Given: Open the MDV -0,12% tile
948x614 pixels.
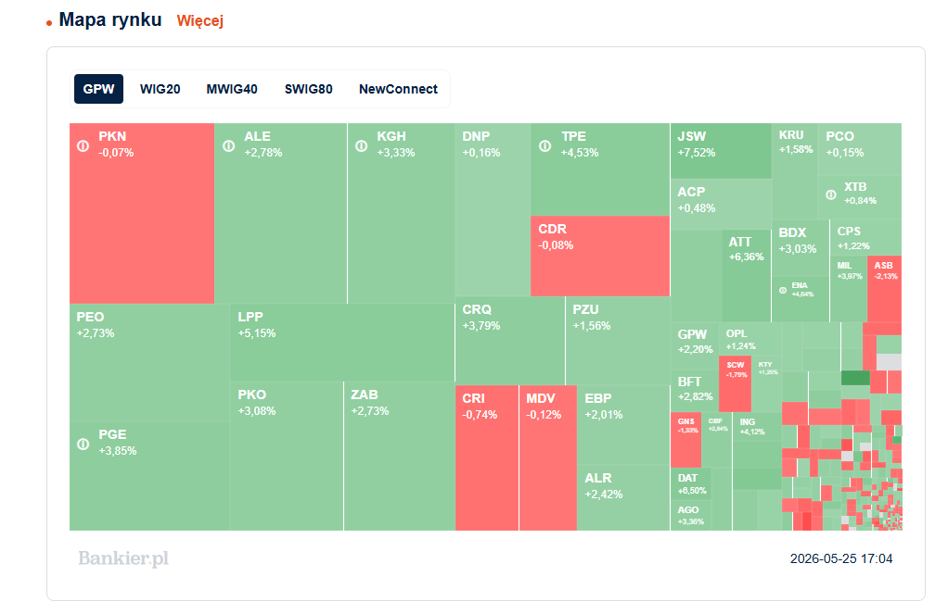Looking at the screenshot, I should click(x=548, y=458).
